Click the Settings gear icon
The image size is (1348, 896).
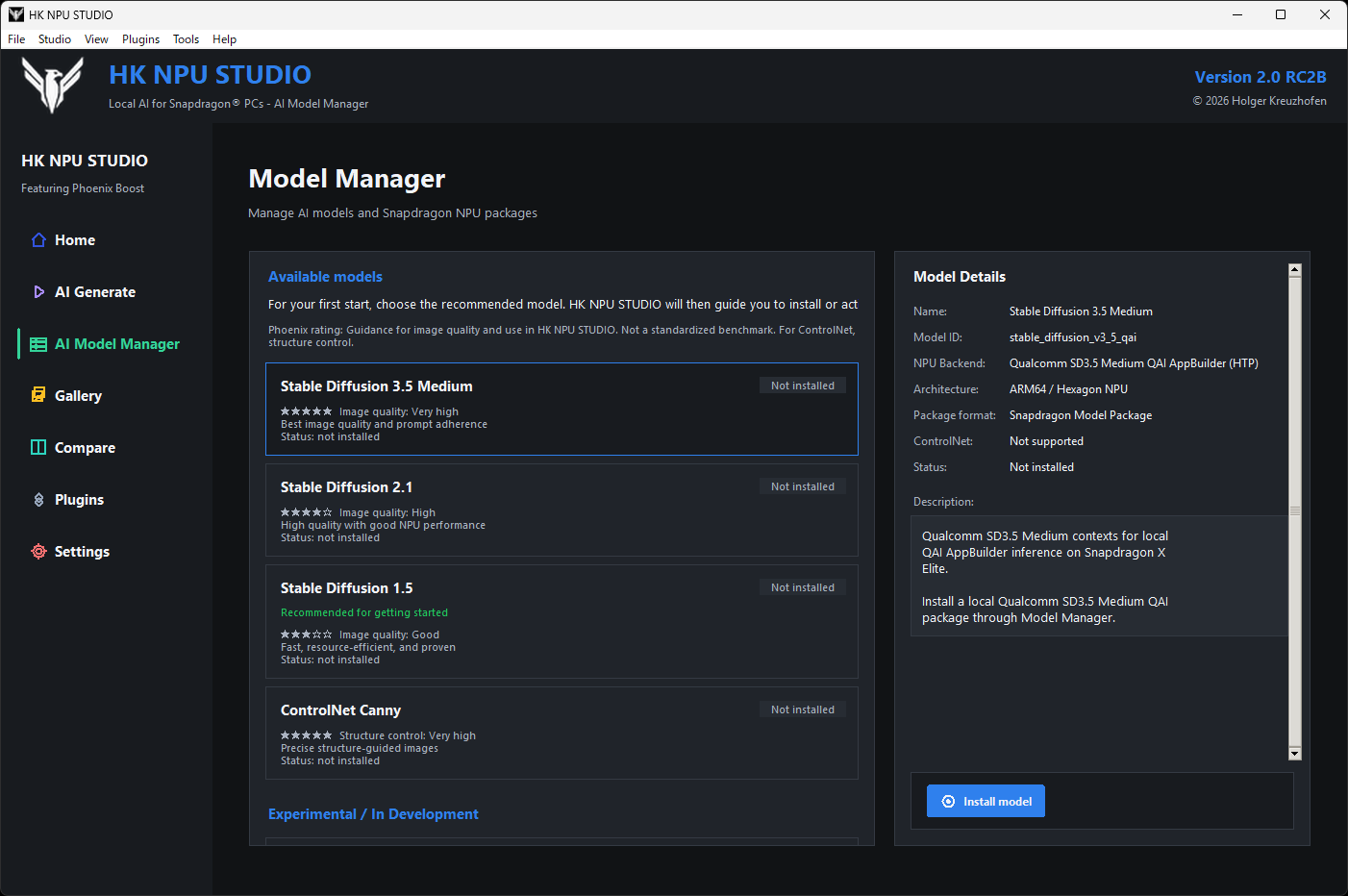click(x=38, y=552)
